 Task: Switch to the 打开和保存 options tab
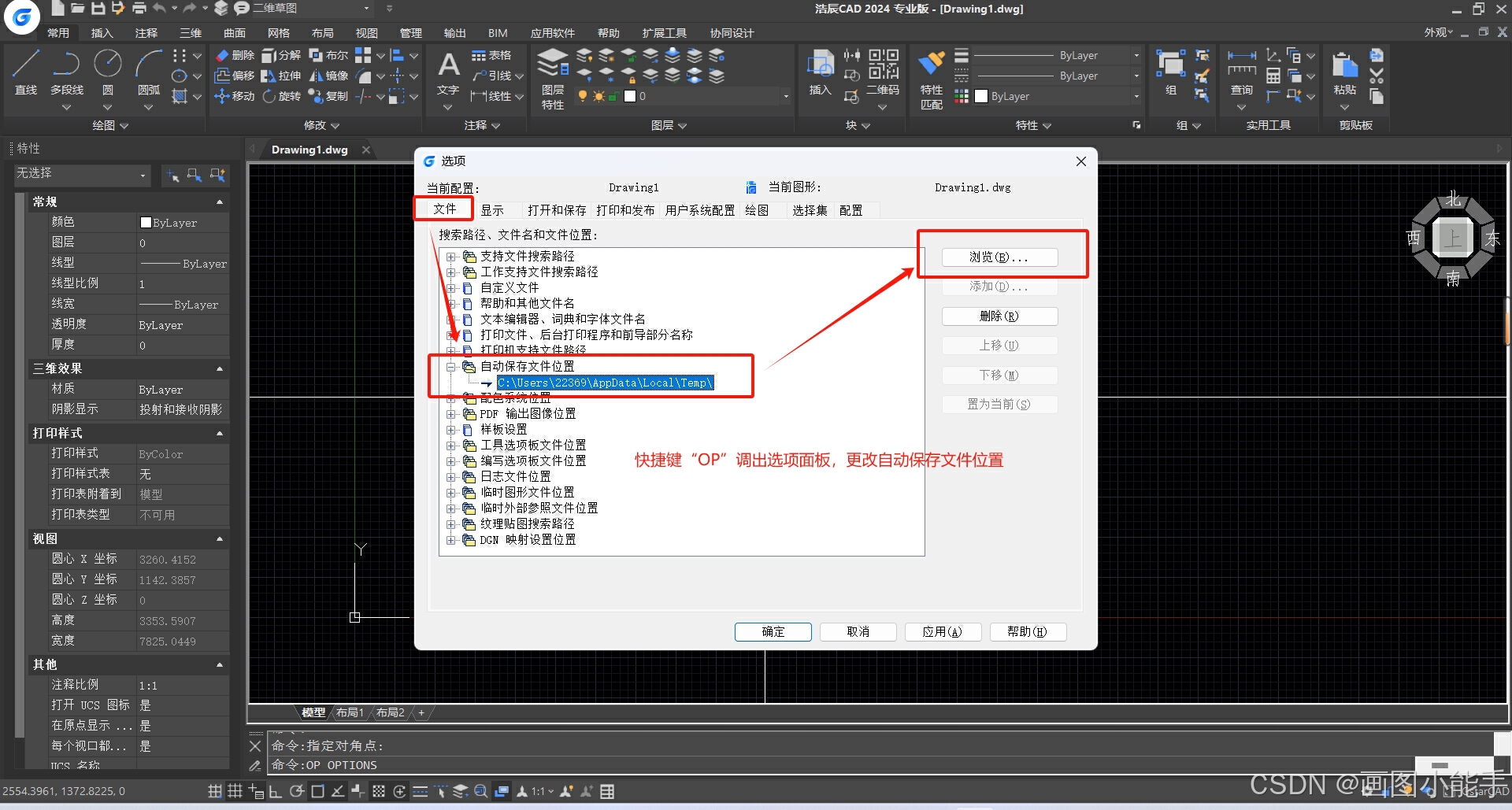557,210
